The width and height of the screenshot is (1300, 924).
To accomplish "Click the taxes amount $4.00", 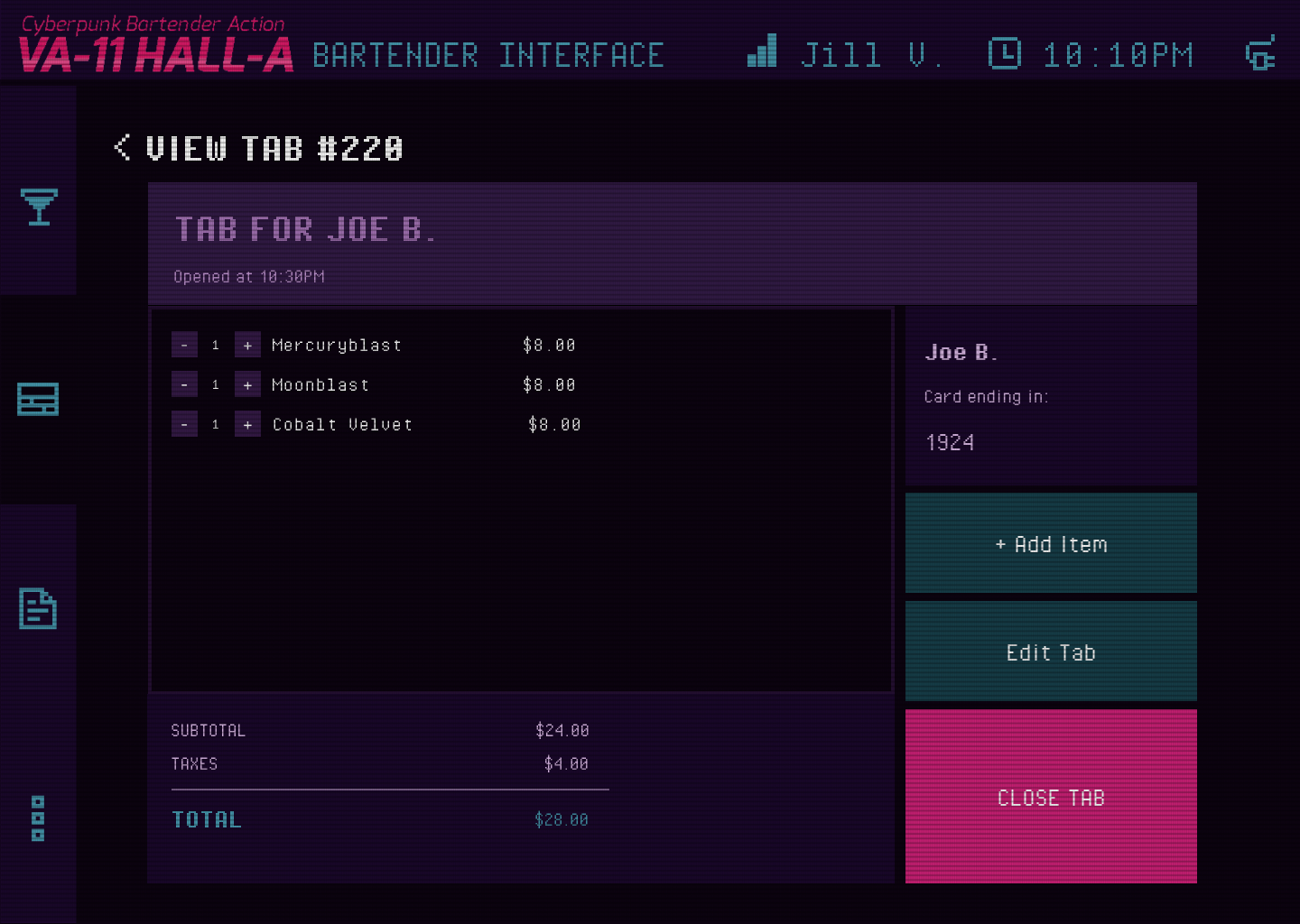I will (566, 763).
